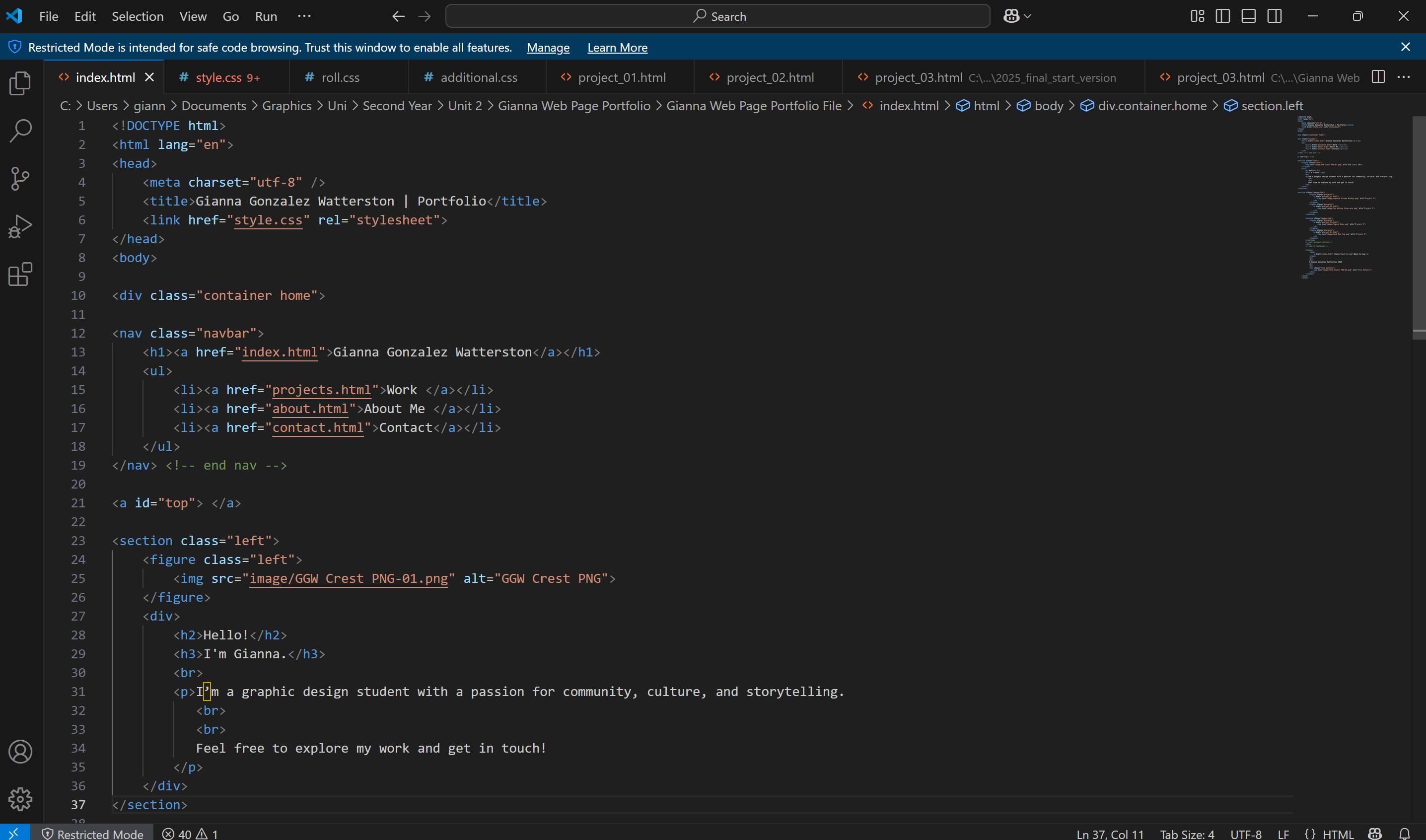This screenshot has width=1426, height=840.
Task: Click the errors and warnings count
Action: [x=190, y=834]
